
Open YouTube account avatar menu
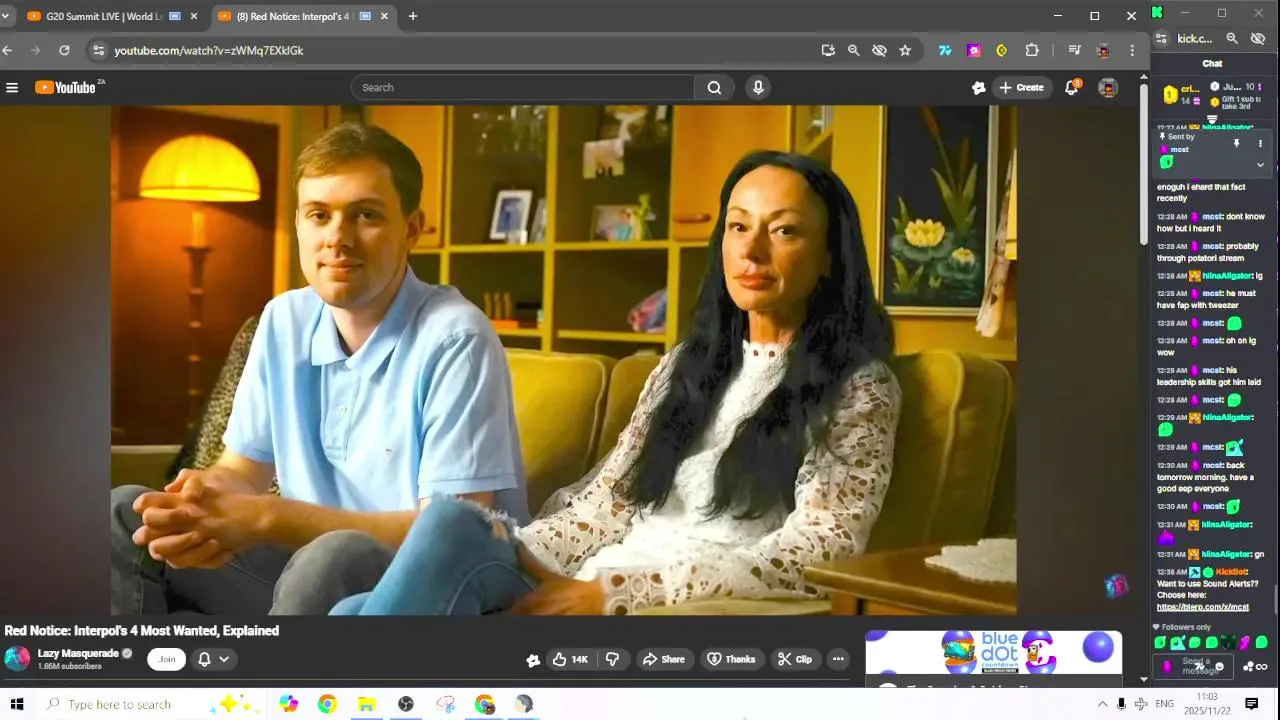[x=1108, y=88]
